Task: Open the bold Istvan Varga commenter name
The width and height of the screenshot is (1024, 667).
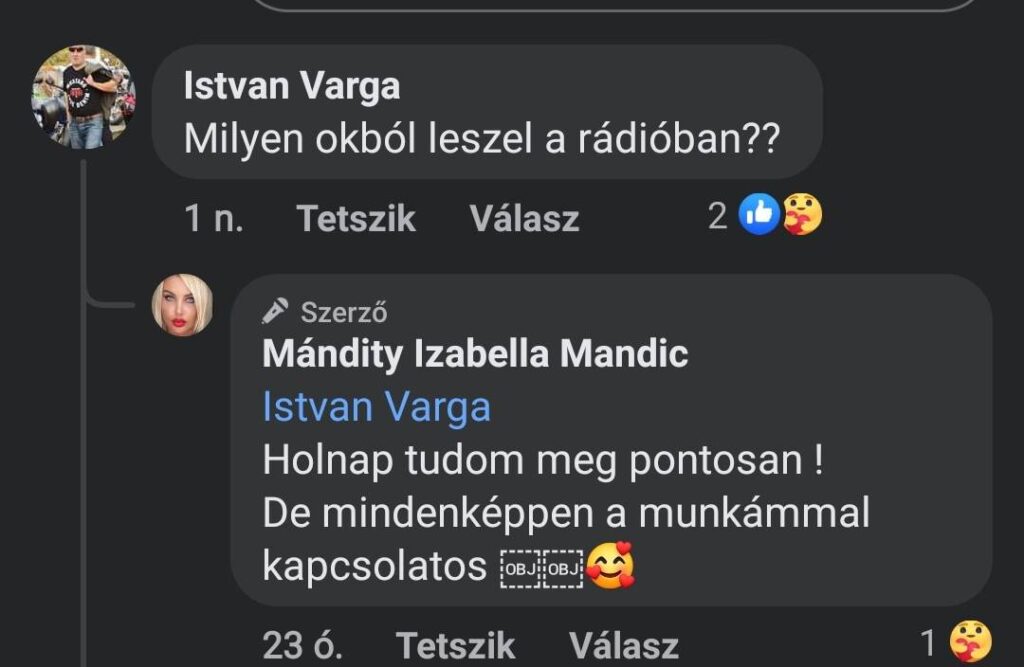Action: tap(292, 86)
